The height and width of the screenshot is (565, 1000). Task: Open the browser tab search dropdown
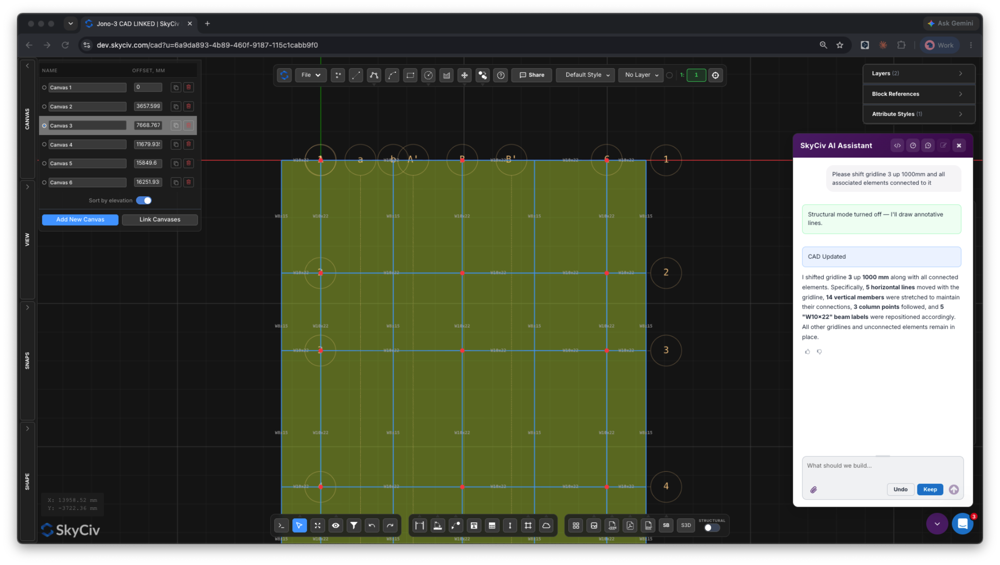click(x=70, y=24)
